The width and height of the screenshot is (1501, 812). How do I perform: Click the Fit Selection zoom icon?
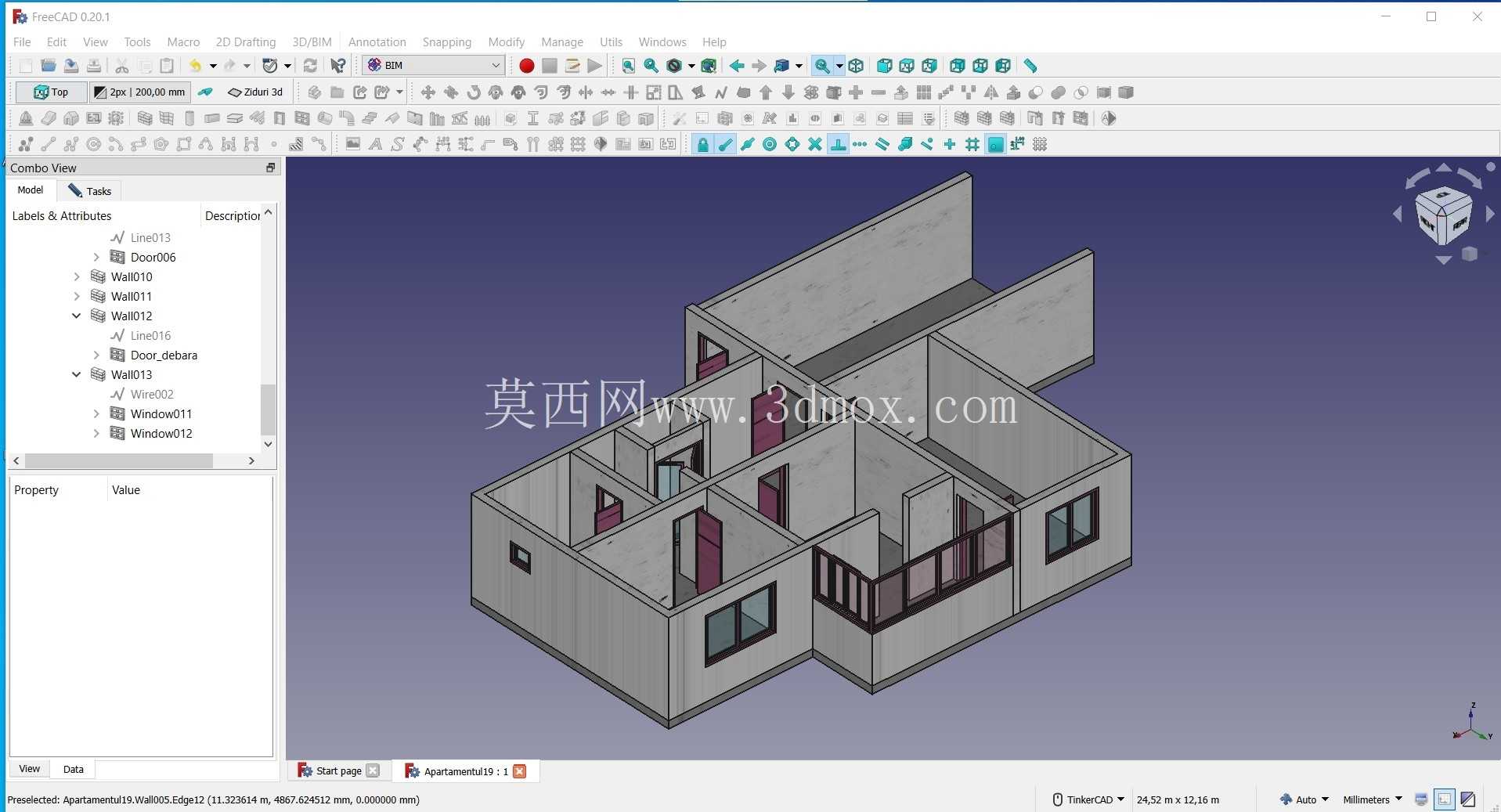click(651, 66)
